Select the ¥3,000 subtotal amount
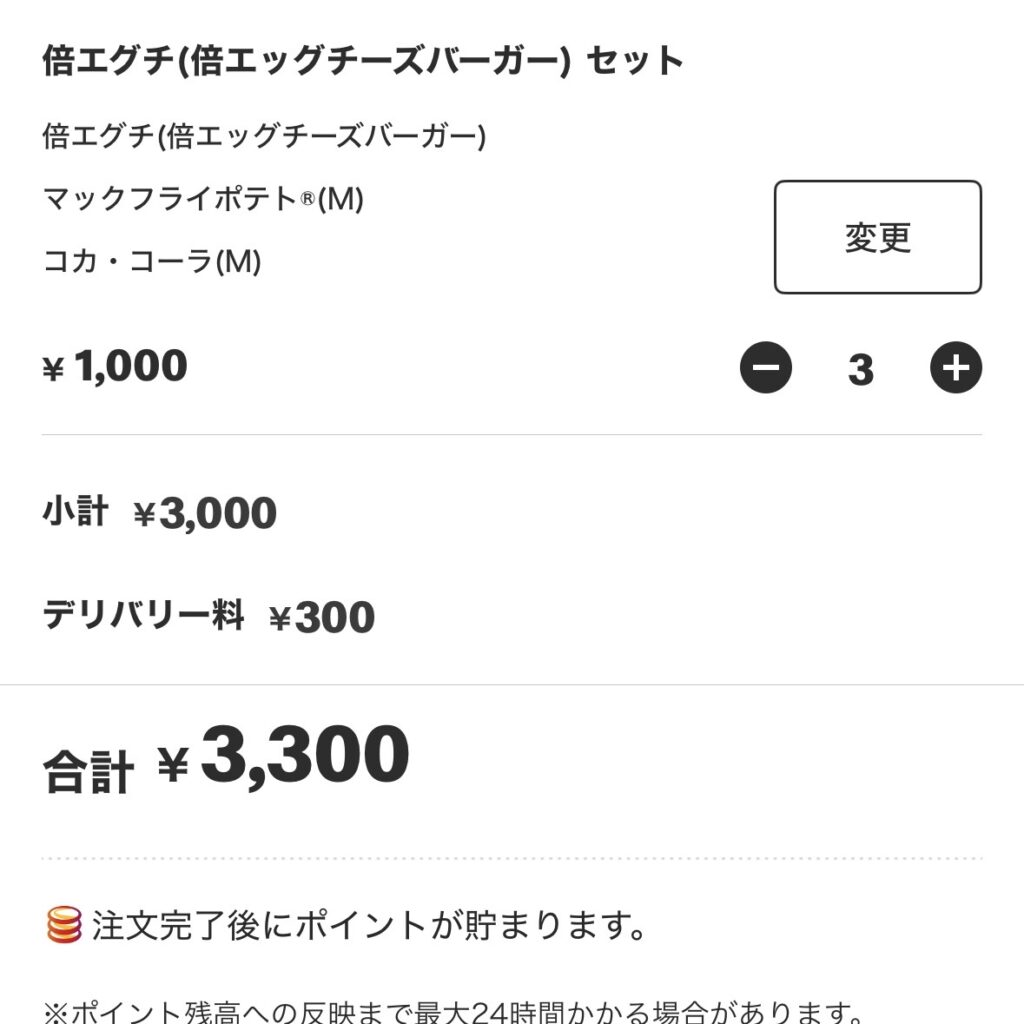 coord(205,514)
